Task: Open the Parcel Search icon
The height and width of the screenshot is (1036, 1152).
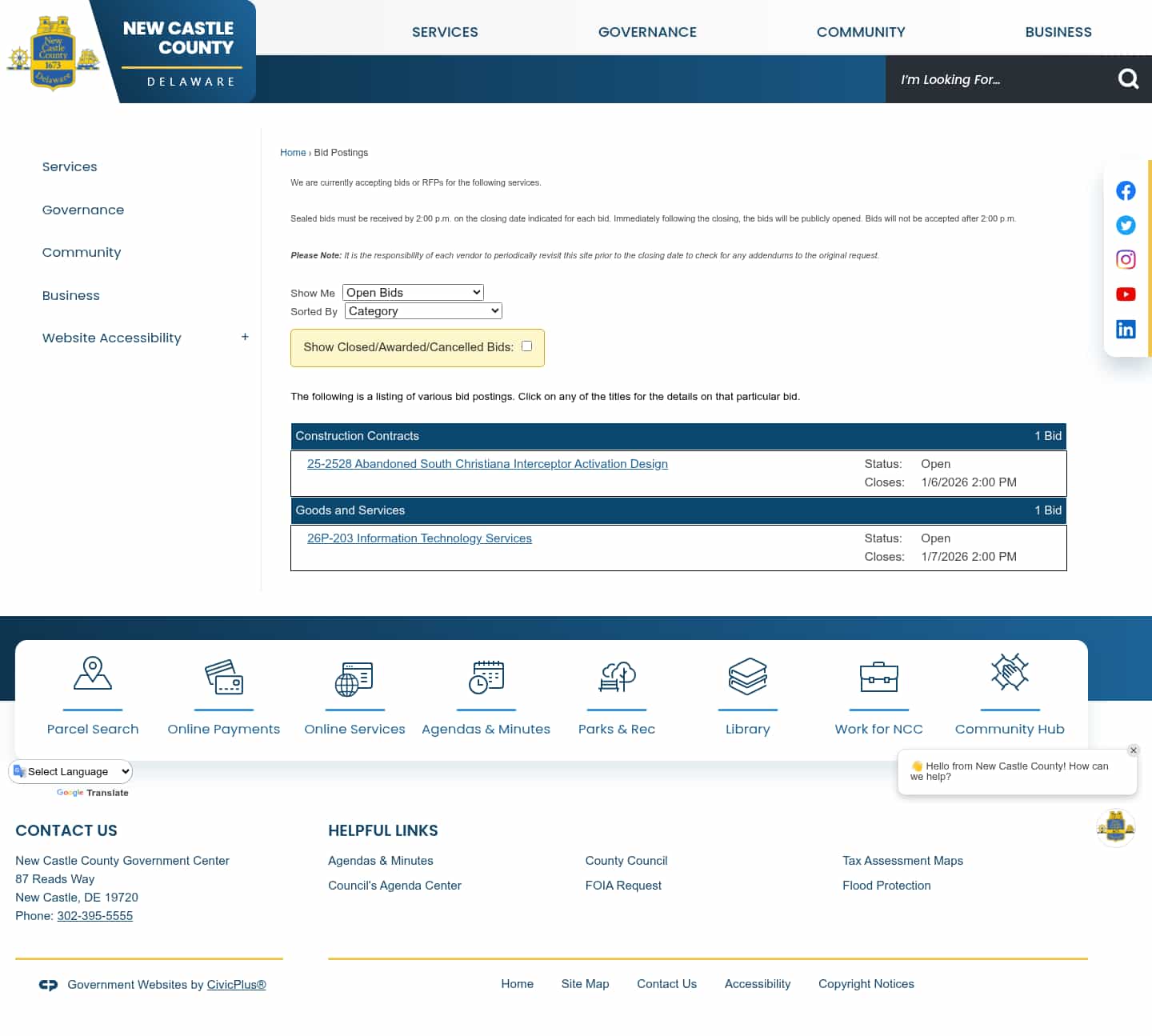Action: point(93,676)
